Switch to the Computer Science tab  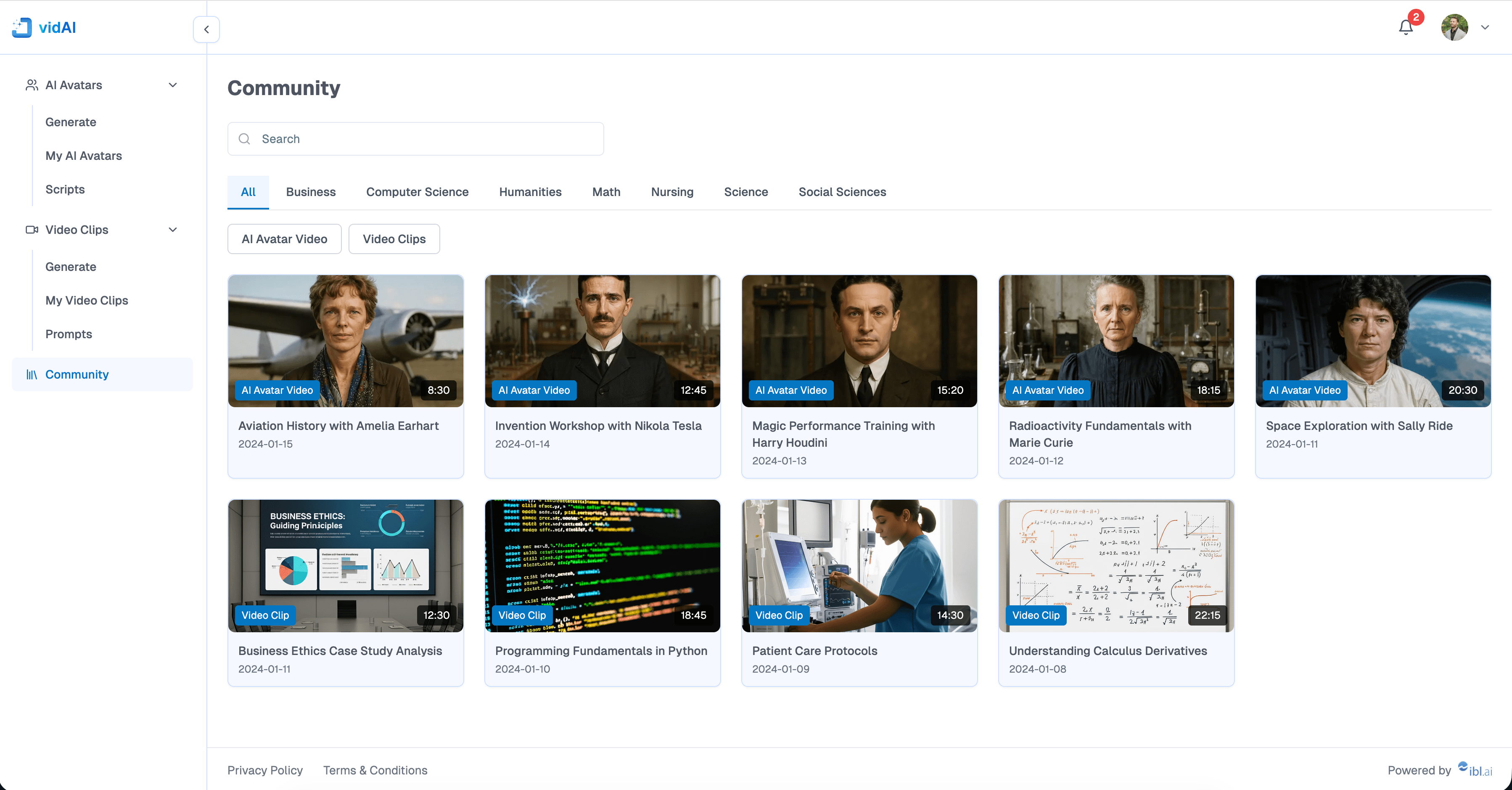click(417, 192)
